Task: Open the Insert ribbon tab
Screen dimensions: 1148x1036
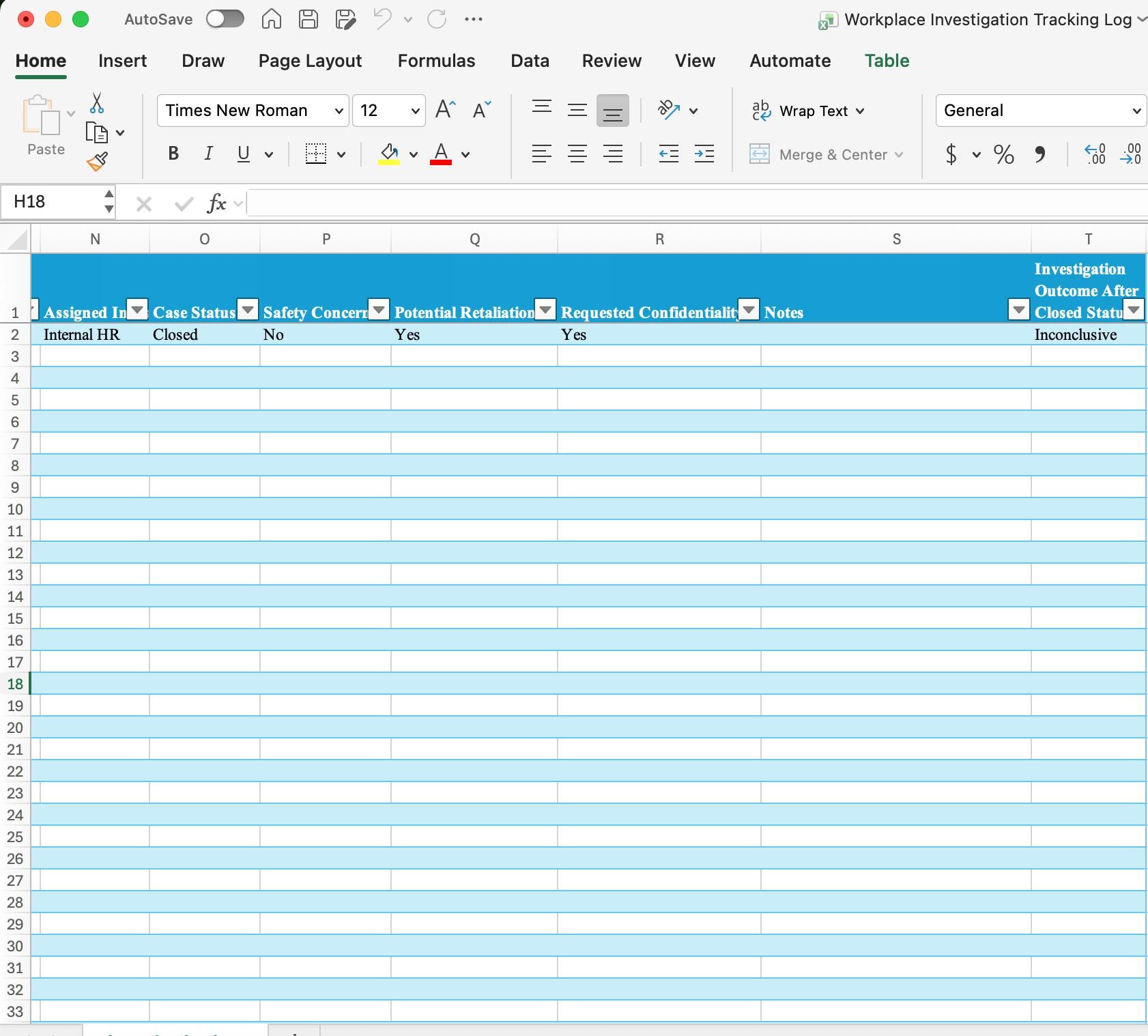Action: tap(122, 61)
